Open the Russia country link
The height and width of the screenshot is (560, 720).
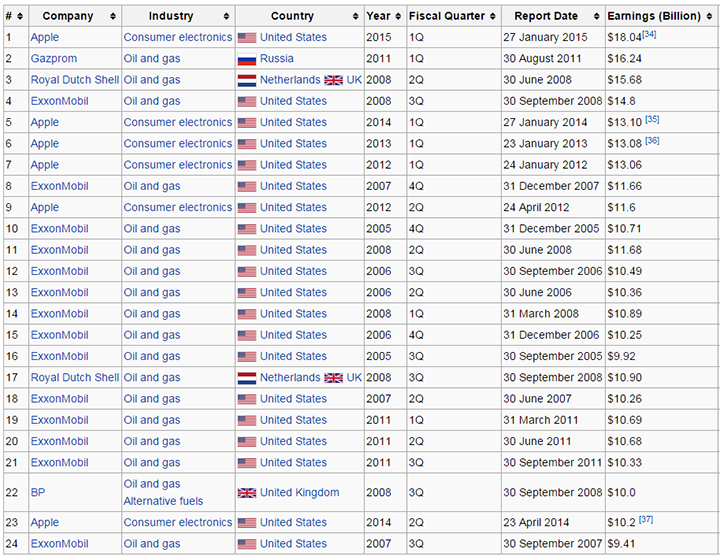pyautogui.click(x=277, y=59)
